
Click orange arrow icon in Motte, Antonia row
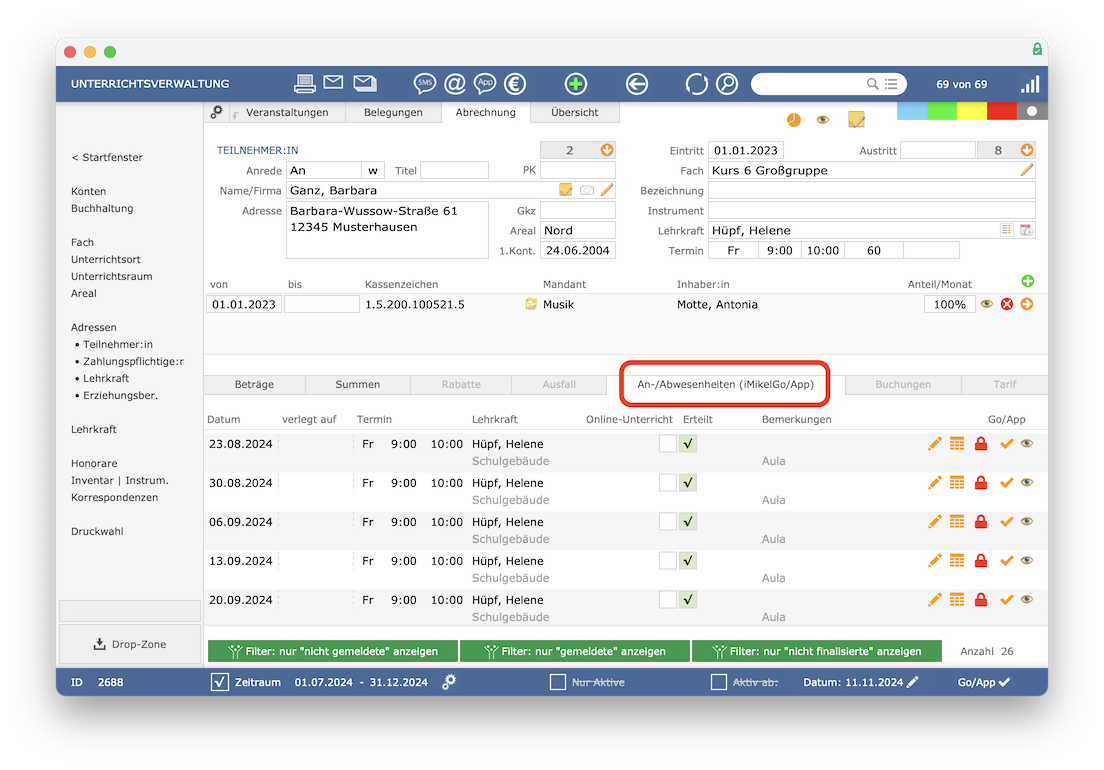tap(1027, 304)
